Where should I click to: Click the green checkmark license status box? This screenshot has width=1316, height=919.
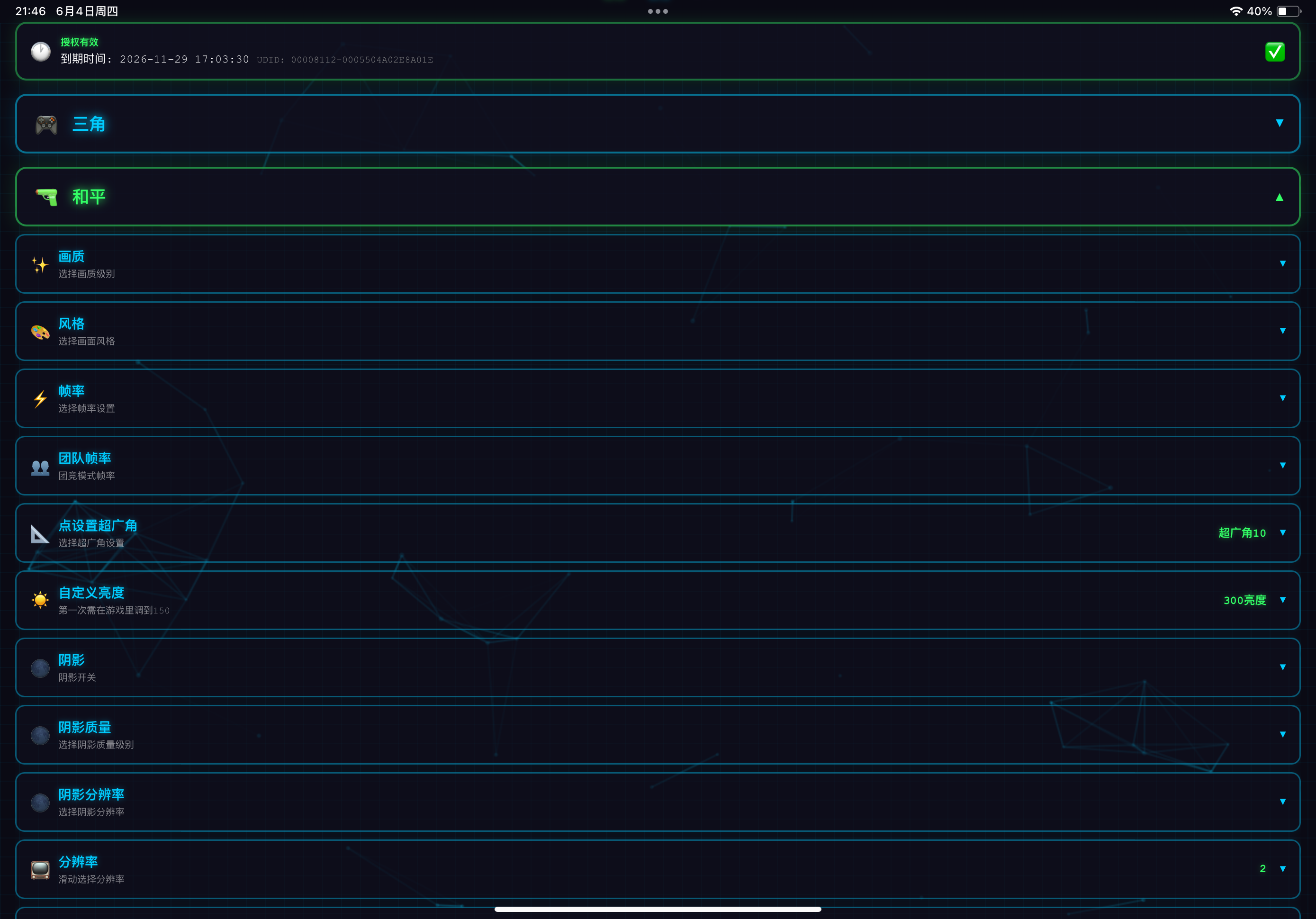coord(1275,52)
